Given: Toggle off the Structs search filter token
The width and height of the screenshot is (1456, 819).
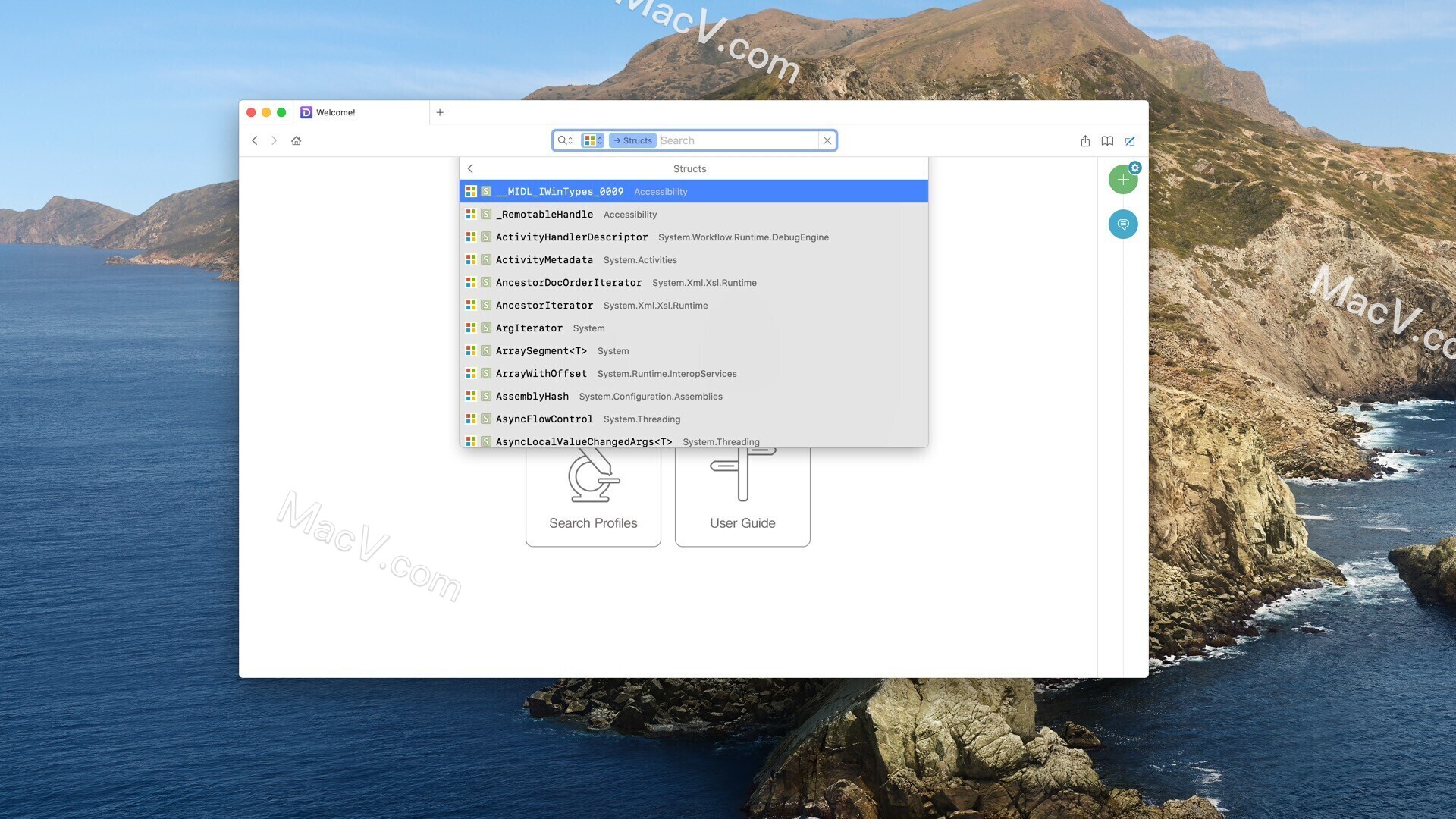Looking at the screenshot, I should pos(632,140).
